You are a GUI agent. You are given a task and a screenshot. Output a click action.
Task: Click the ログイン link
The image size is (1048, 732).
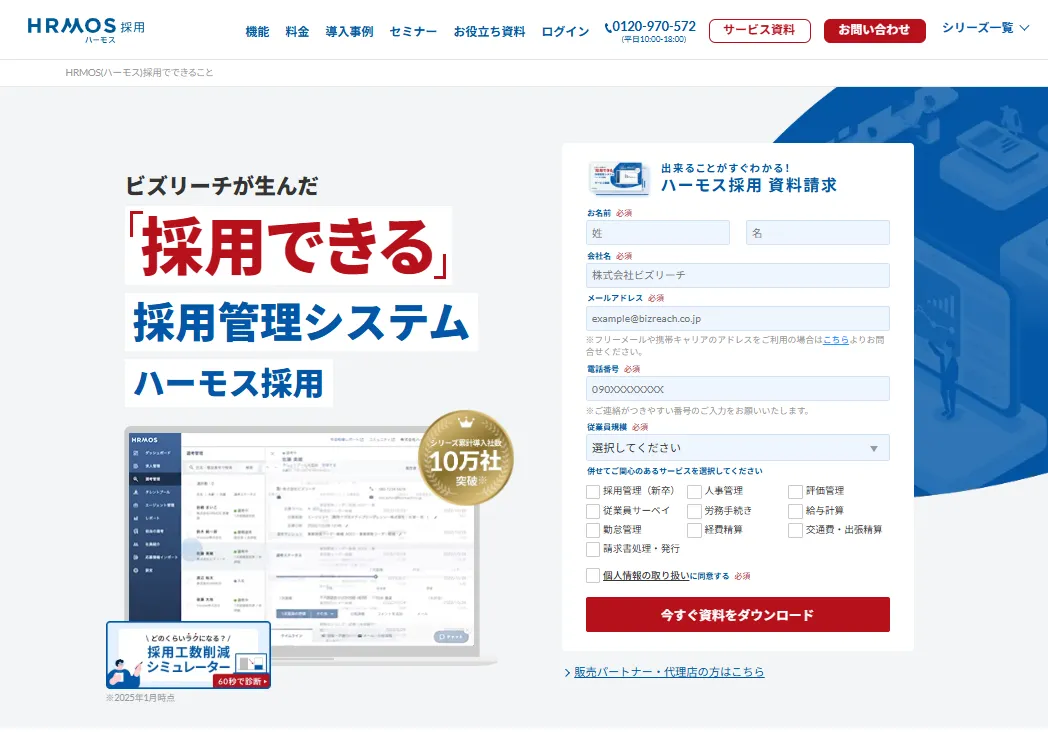(565, 31)
